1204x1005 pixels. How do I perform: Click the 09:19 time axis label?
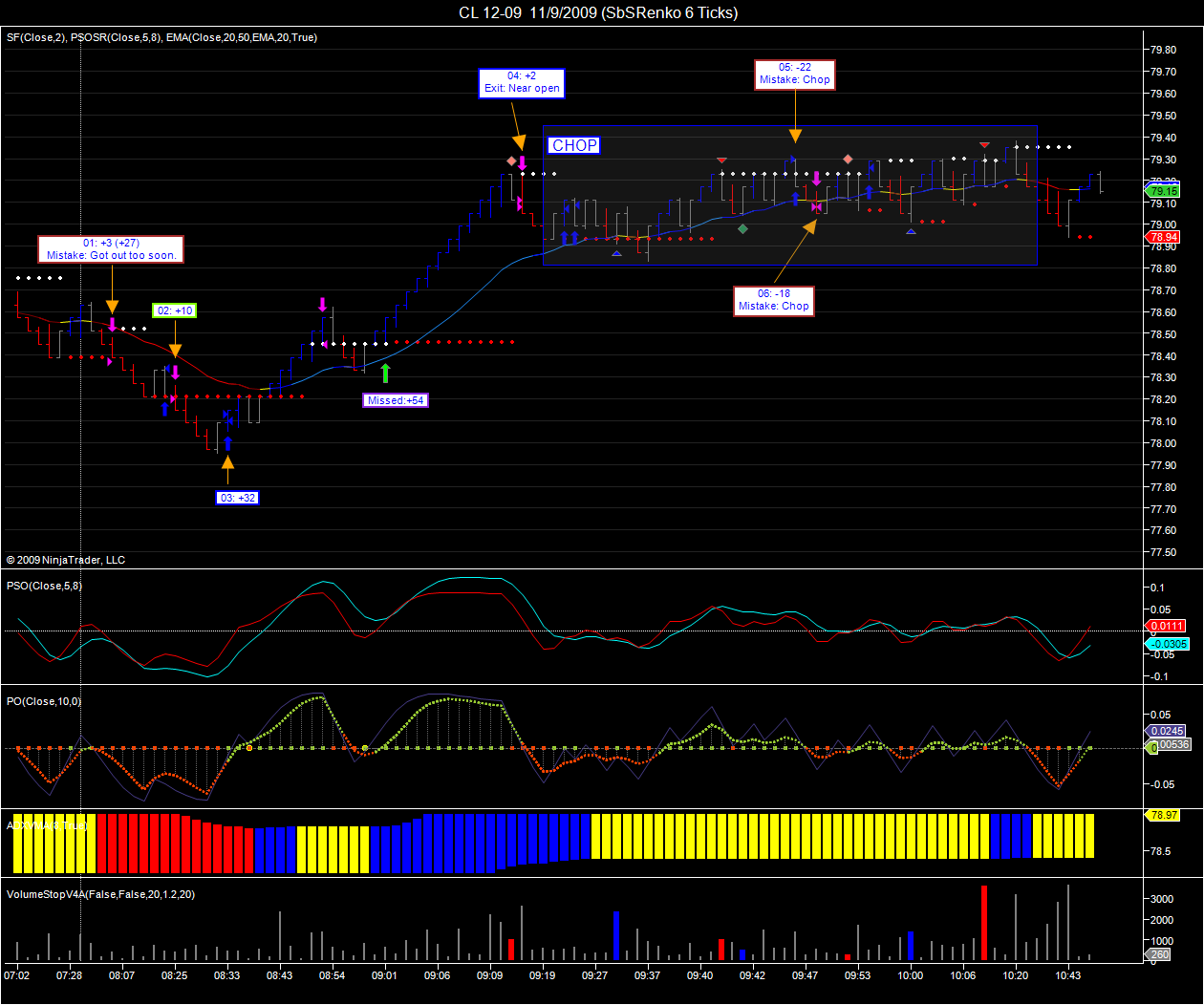coord(542,975)
